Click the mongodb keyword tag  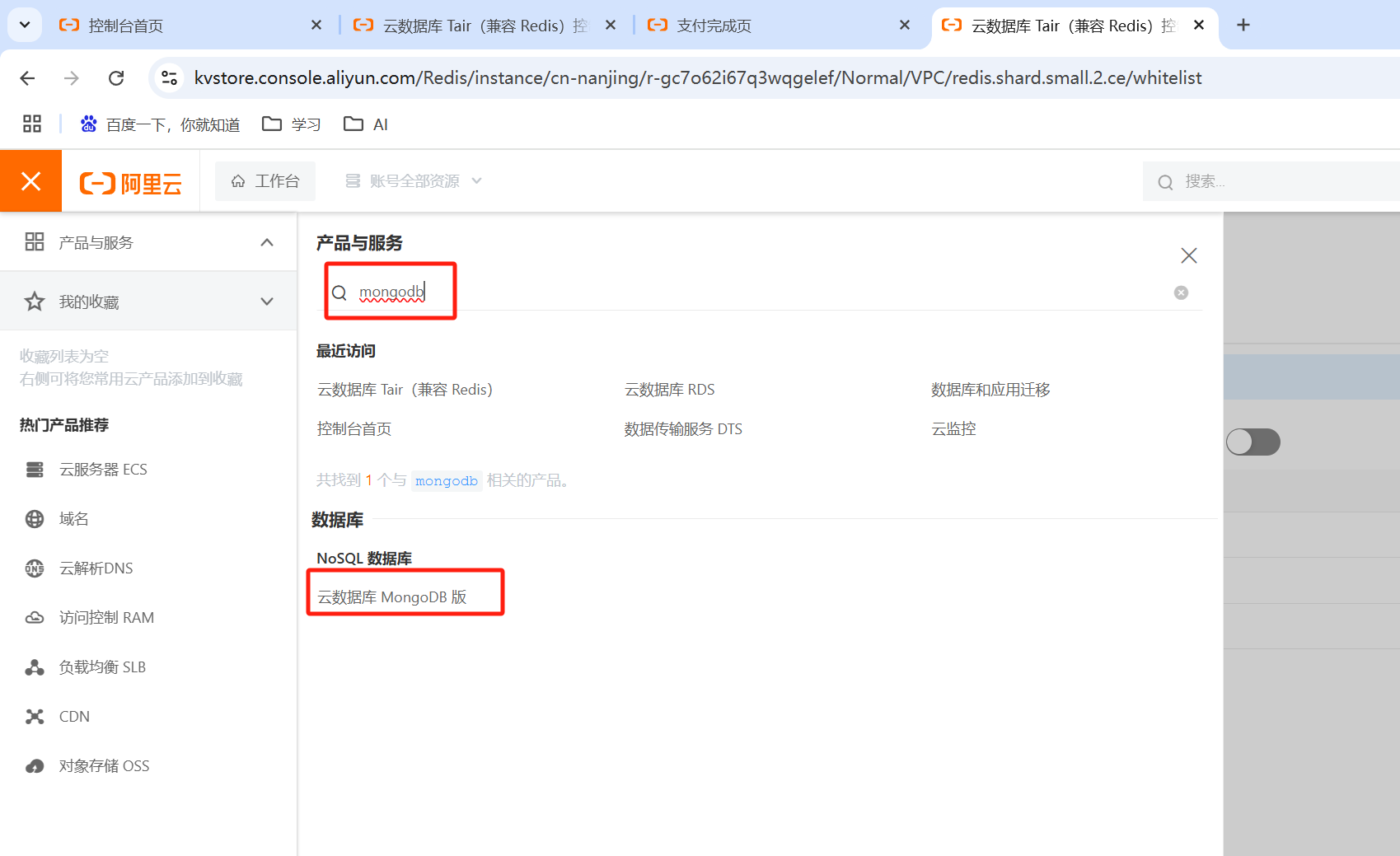[x=446, y=481]
